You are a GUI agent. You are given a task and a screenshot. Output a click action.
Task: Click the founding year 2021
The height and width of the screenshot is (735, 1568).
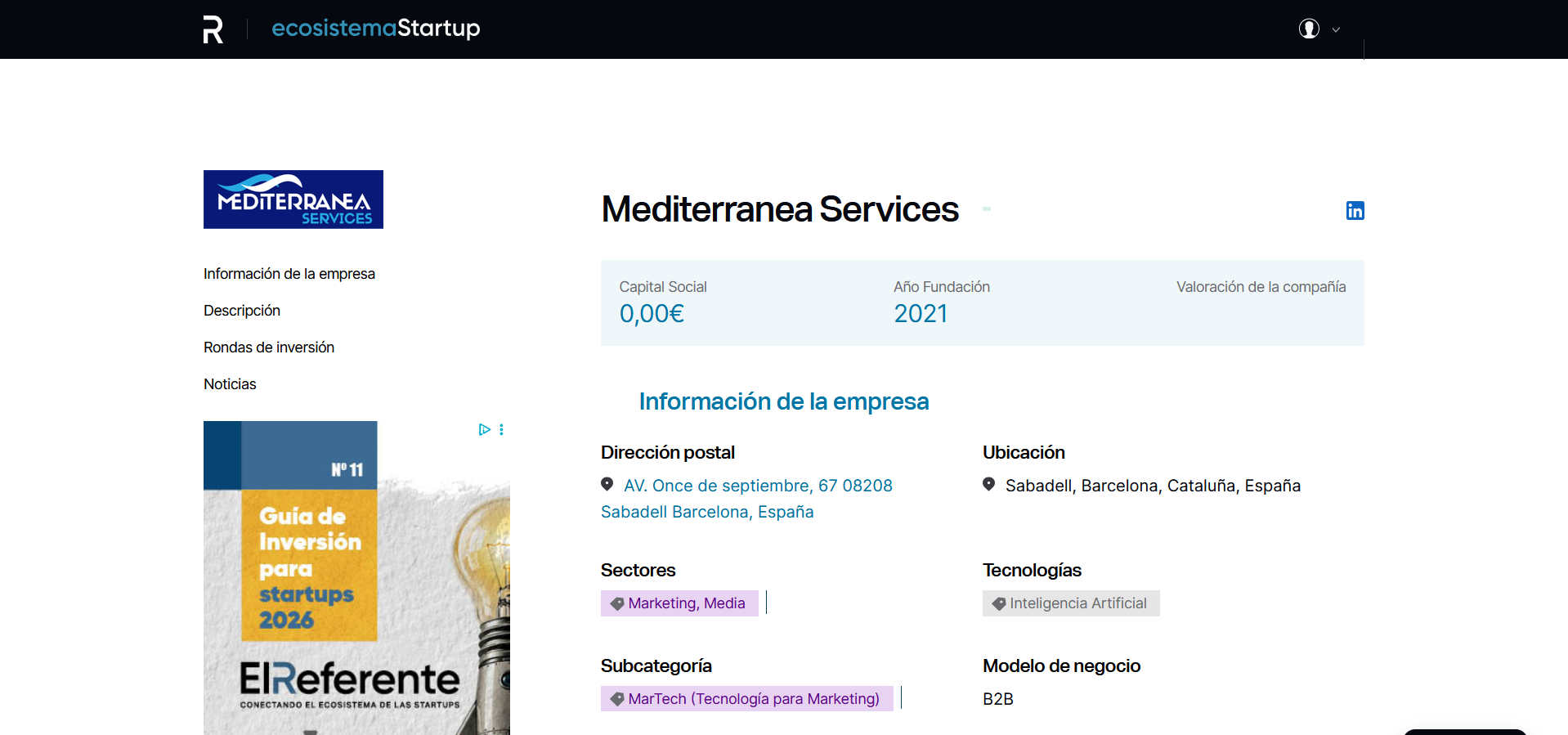pyautogui.click(x=921, y=314)
